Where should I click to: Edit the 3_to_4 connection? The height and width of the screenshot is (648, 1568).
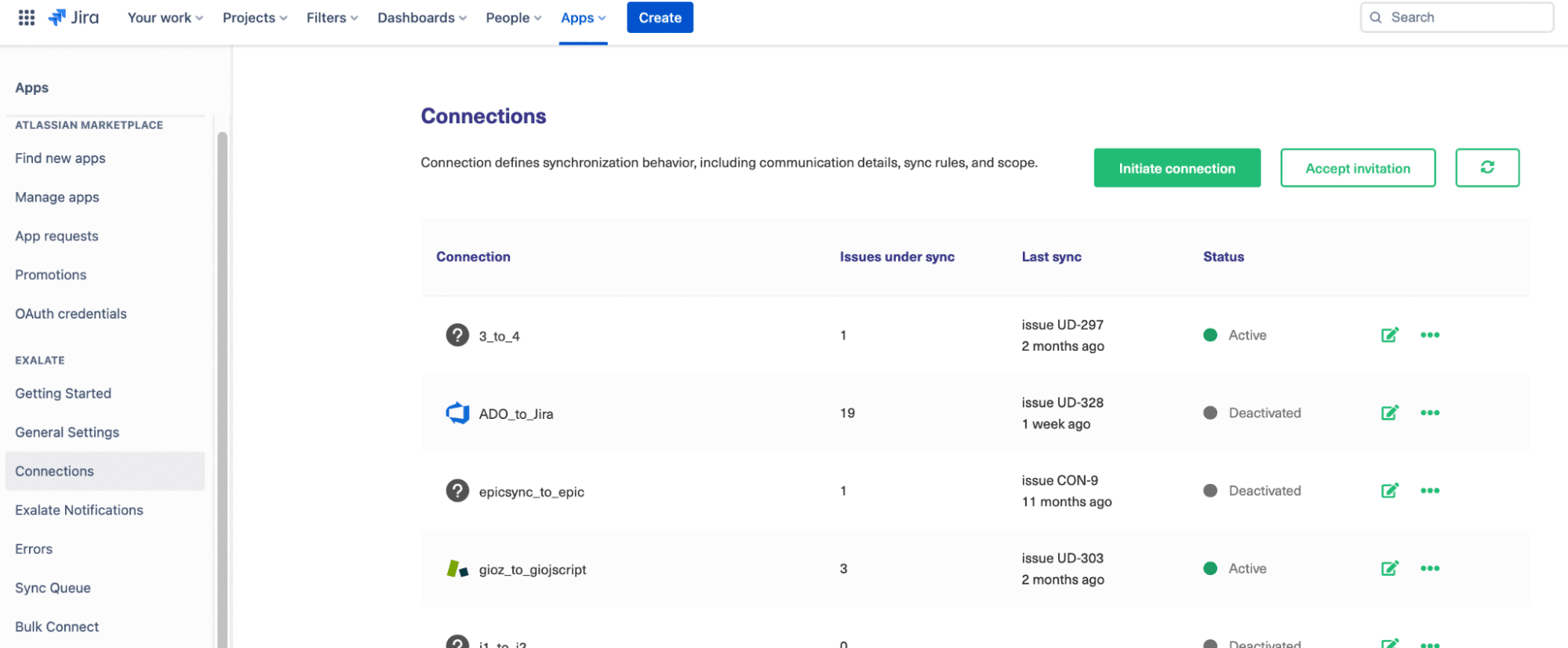[1389, 335]
